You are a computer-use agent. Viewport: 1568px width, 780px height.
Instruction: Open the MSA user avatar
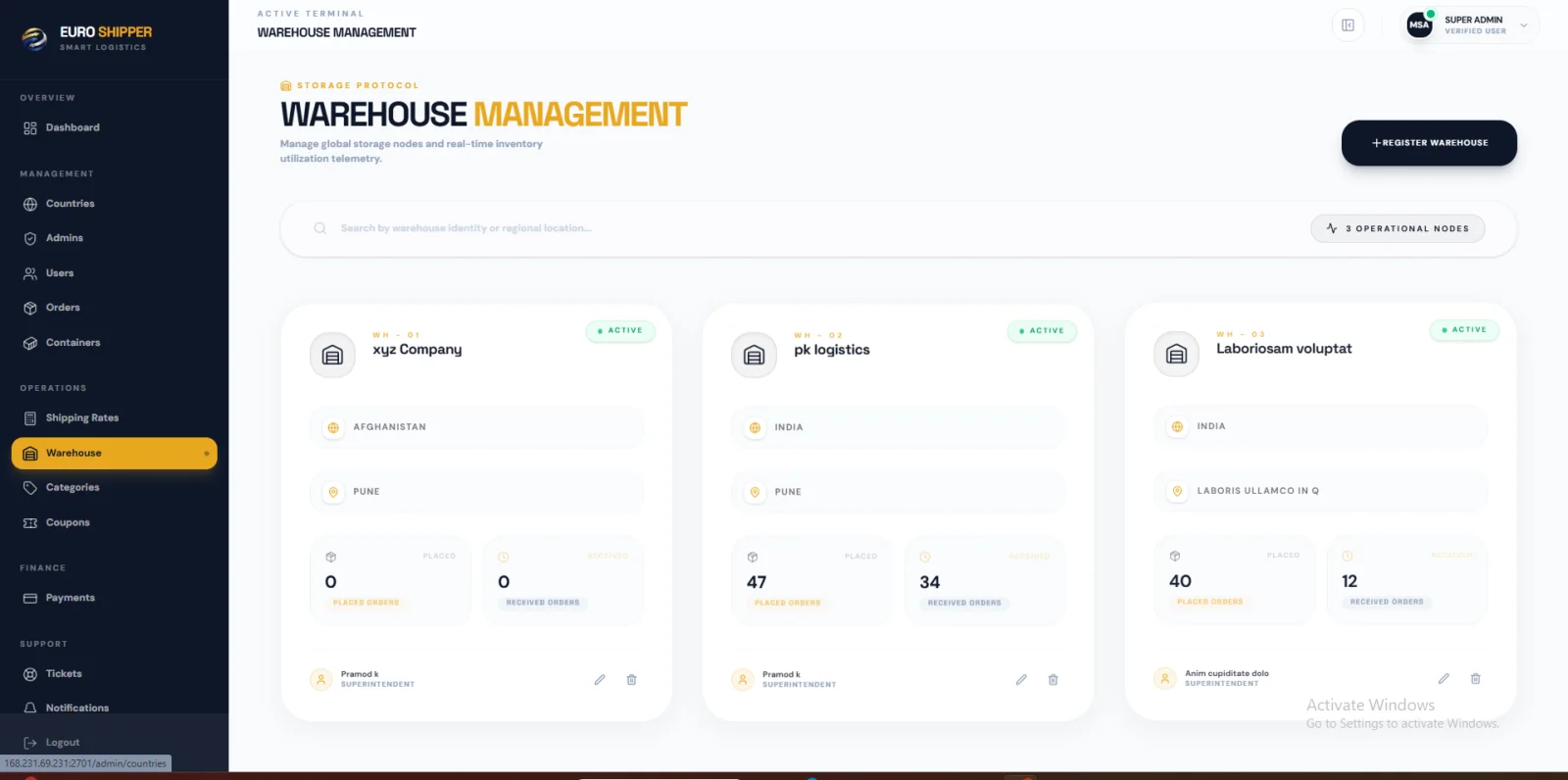1419,25
